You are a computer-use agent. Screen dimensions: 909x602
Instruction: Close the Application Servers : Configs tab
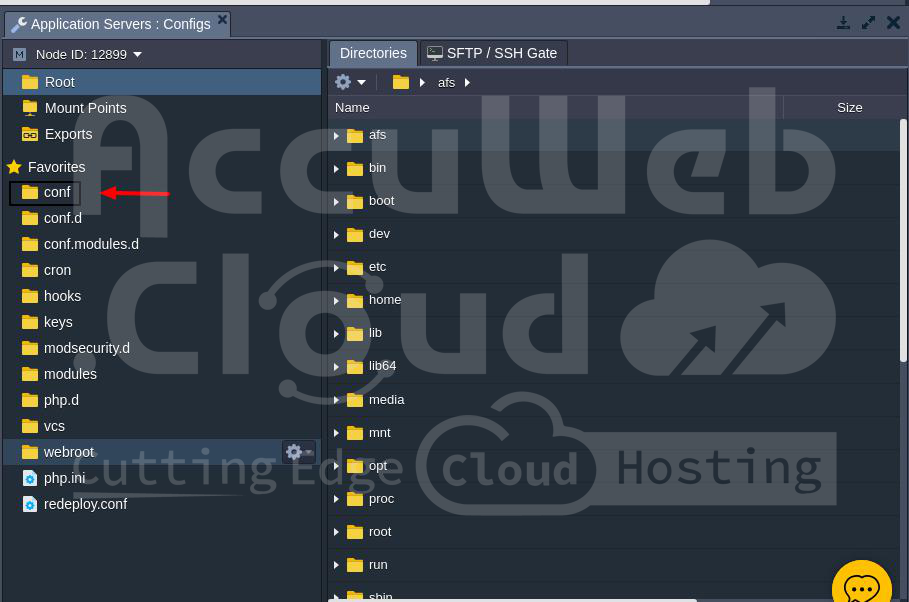coord(222,19)
